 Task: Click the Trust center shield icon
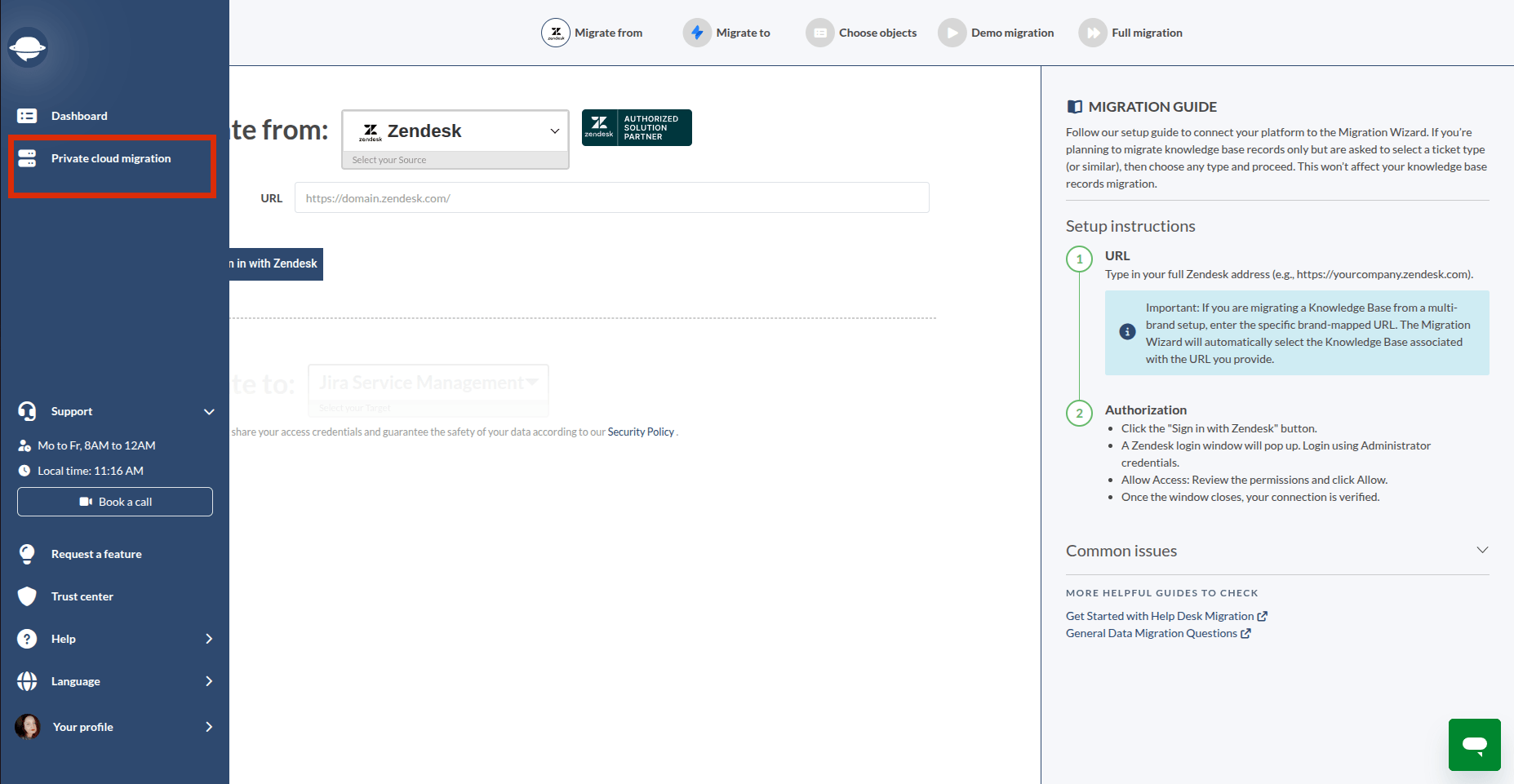27,596
